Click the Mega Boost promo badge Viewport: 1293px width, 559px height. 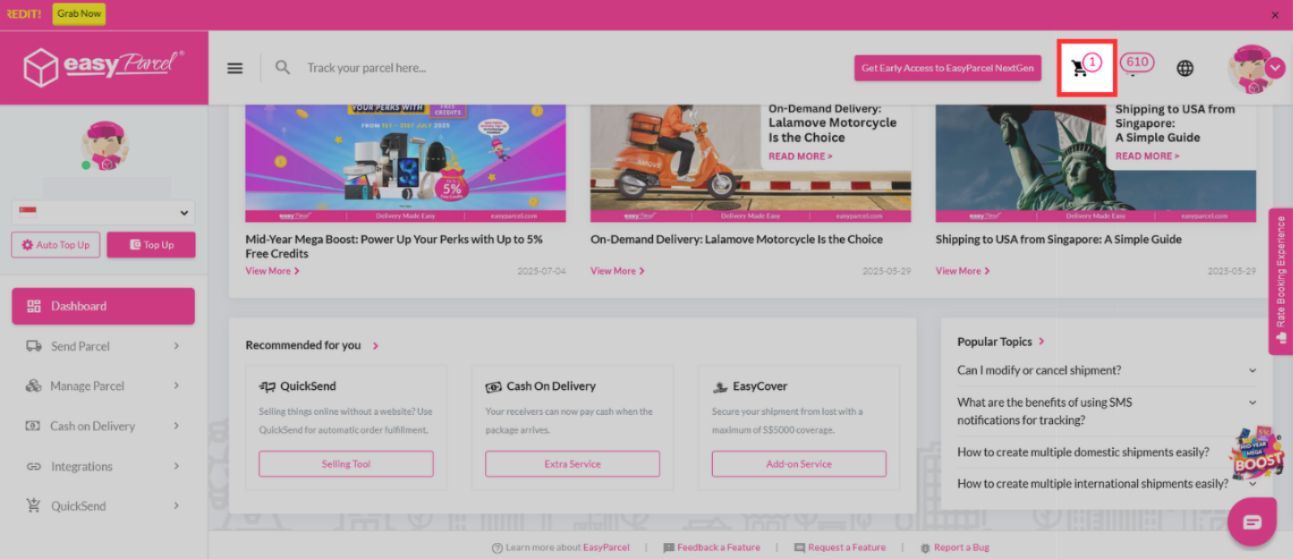click(1256, 455)
